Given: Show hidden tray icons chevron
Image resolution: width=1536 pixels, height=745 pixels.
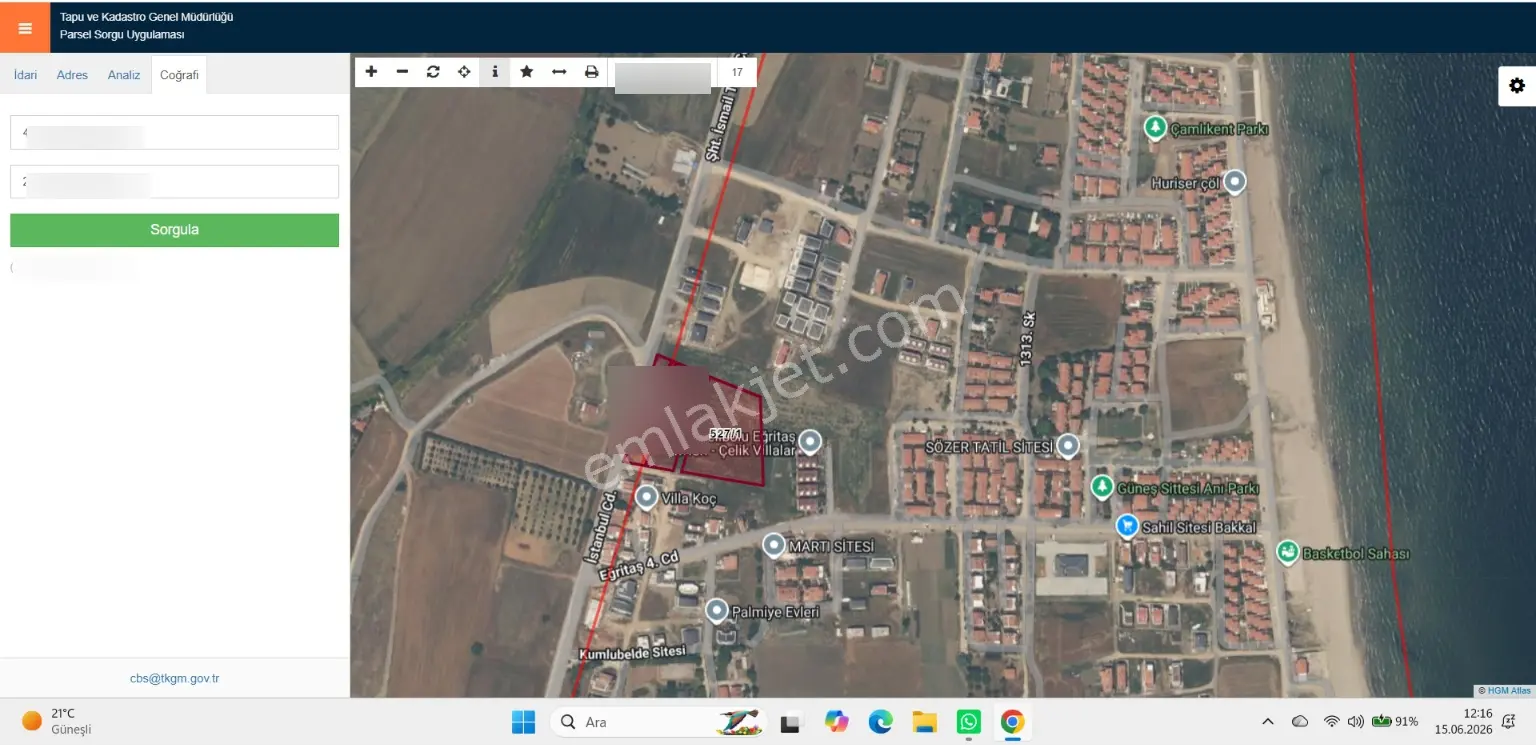Looking at the screenshot, I should click(1268, 721).
